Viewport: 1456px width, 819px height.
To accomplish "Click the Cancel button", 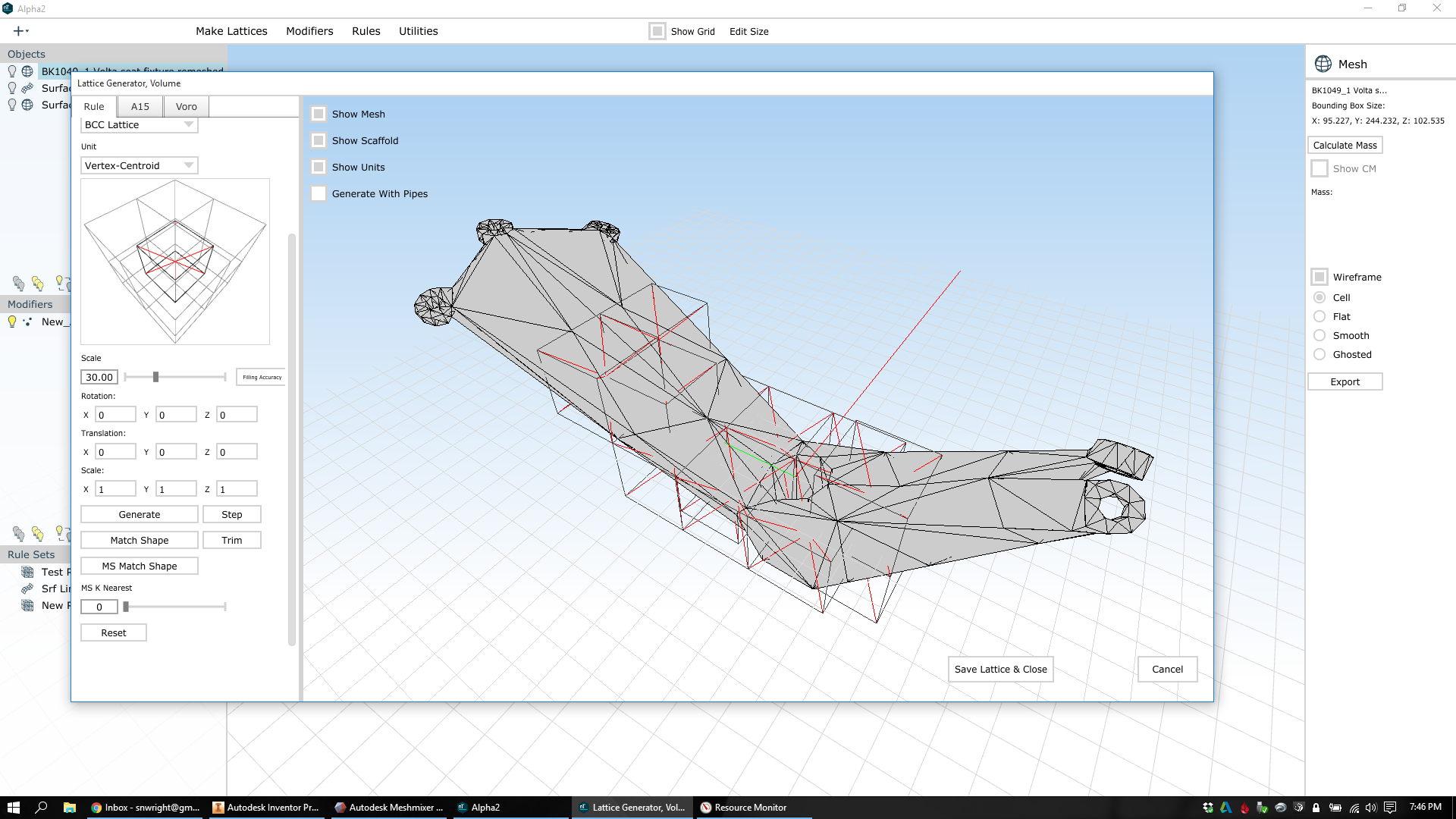I will point(1168,669).
